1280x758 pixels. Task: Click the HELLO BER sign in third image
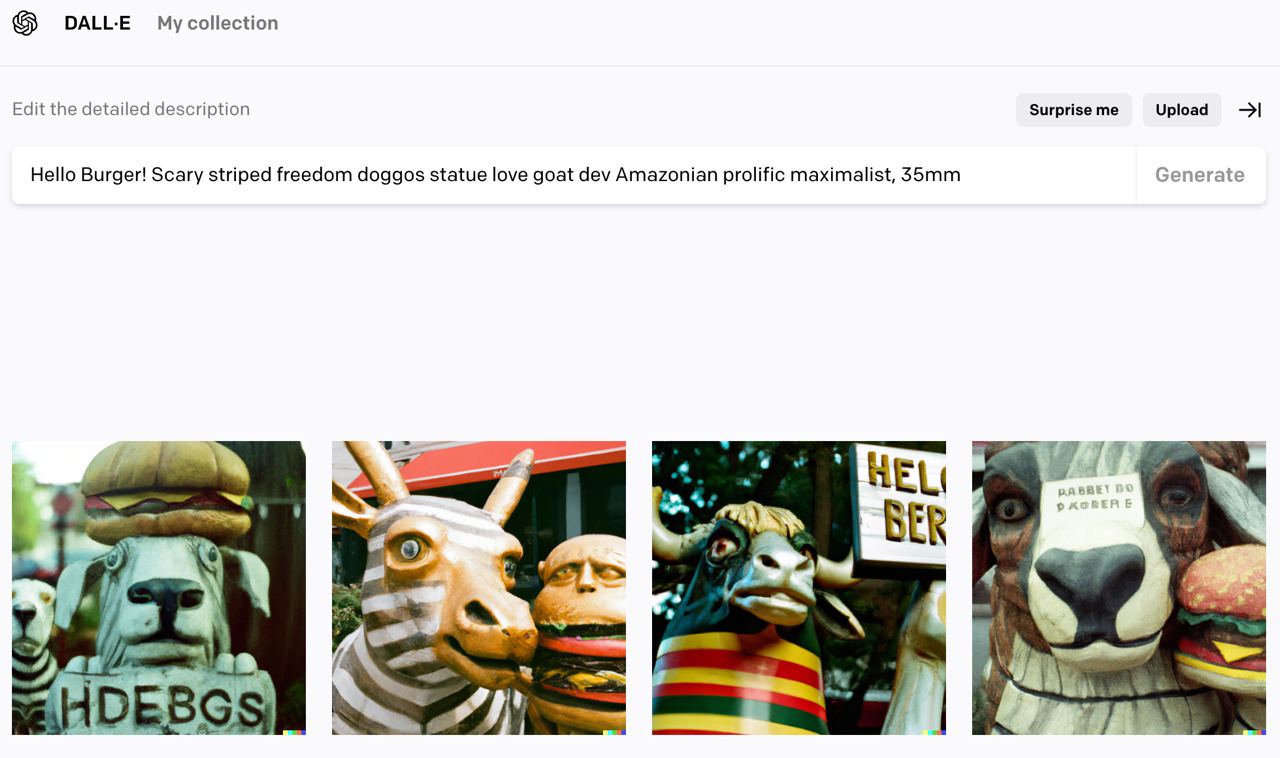[900, 497]
